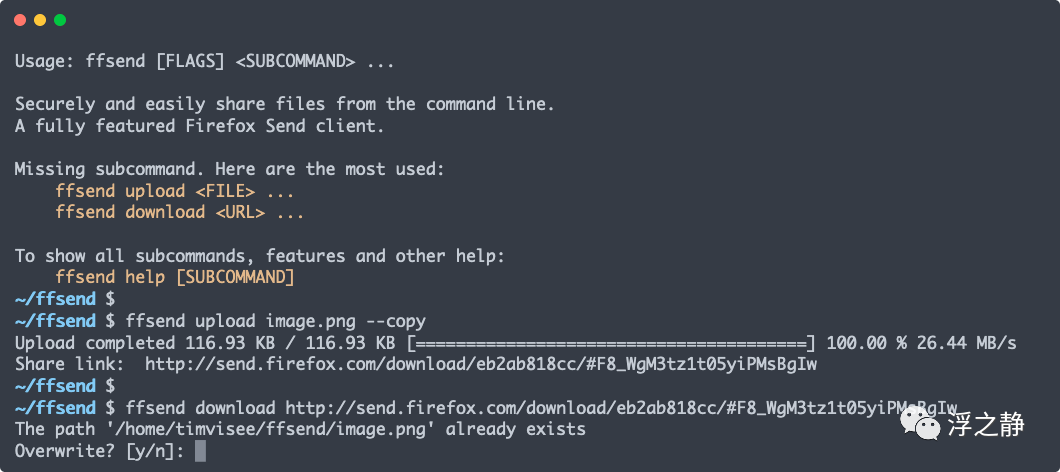Click the 'ffsend help [SUBCOMMAND]' line

pyautogui.click(x=175, y=277)
